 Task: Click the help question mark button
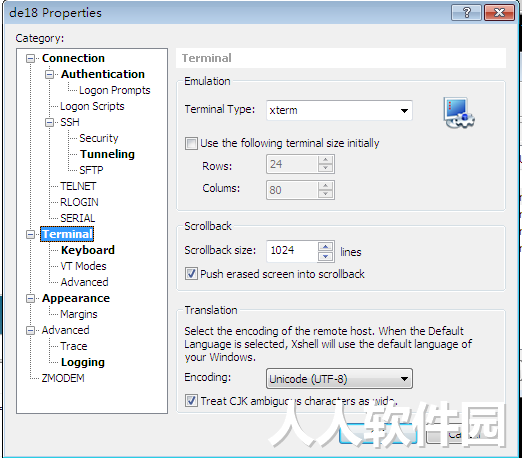tap(466, 13)
